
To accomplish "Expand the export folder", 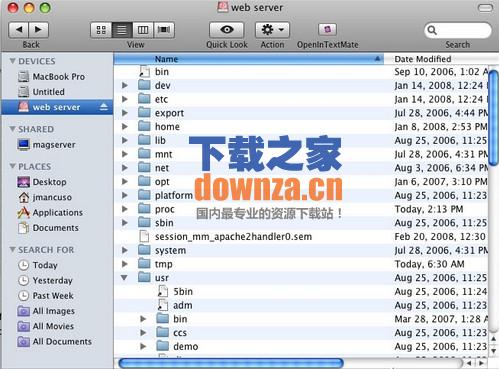I will 125,113.
